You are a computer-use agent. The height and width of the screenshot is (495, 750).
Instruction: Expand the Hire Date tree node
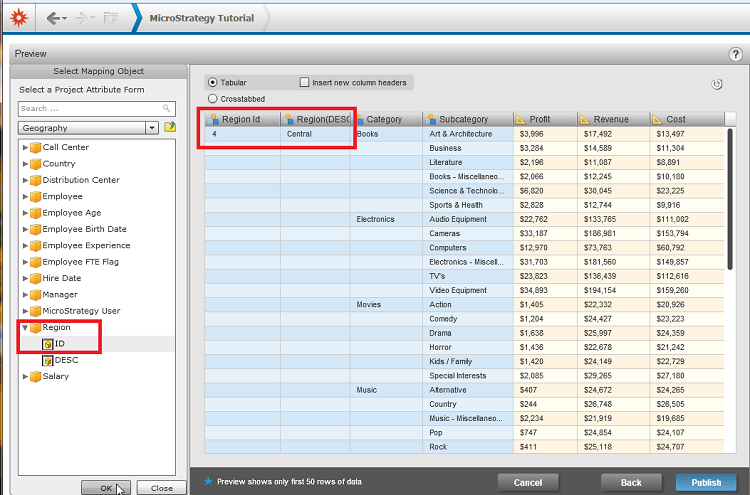25,278
